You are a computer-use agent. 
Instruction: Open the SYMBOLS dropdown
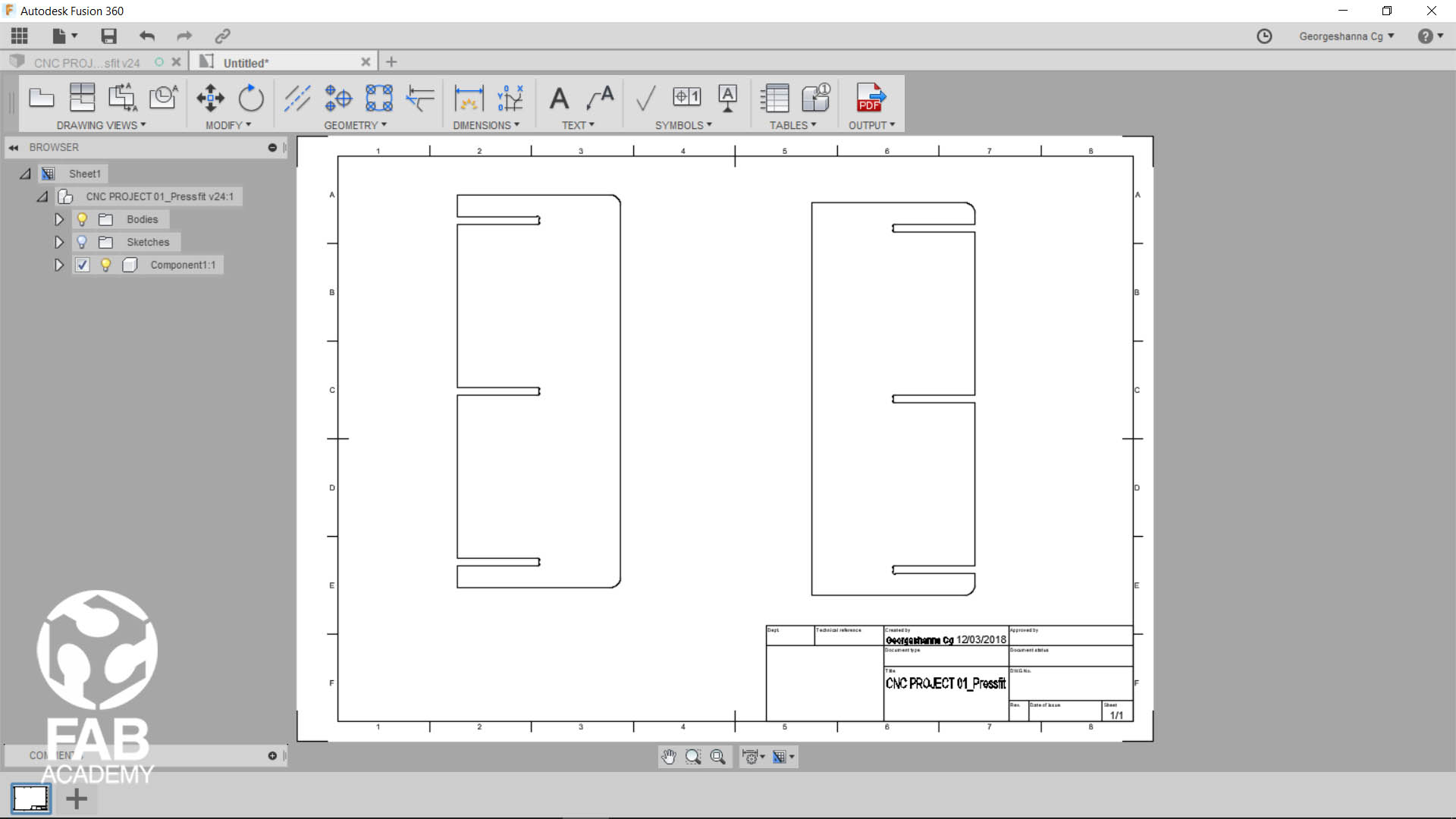(x=683, y=125)
